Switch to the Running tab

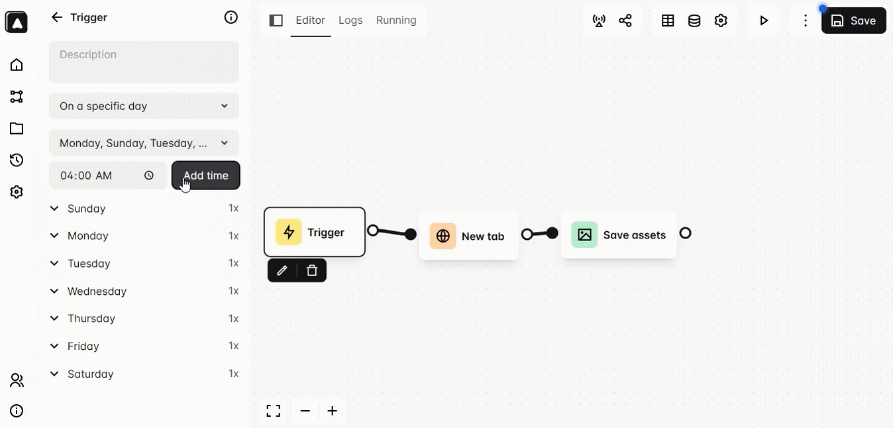[396, 20]
